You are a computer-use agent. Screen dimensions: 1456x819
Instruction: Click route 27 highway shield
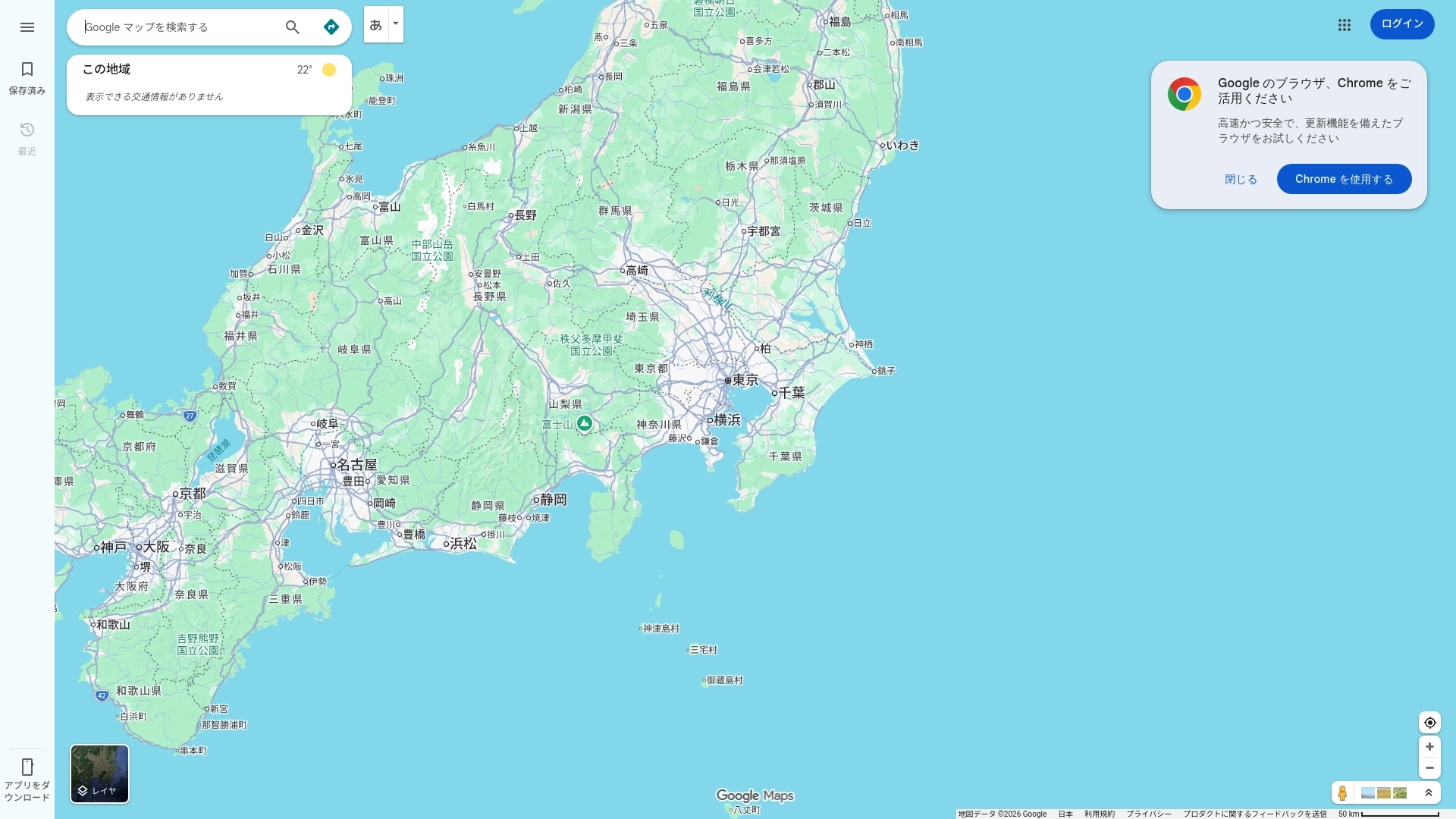pos(190,416)
